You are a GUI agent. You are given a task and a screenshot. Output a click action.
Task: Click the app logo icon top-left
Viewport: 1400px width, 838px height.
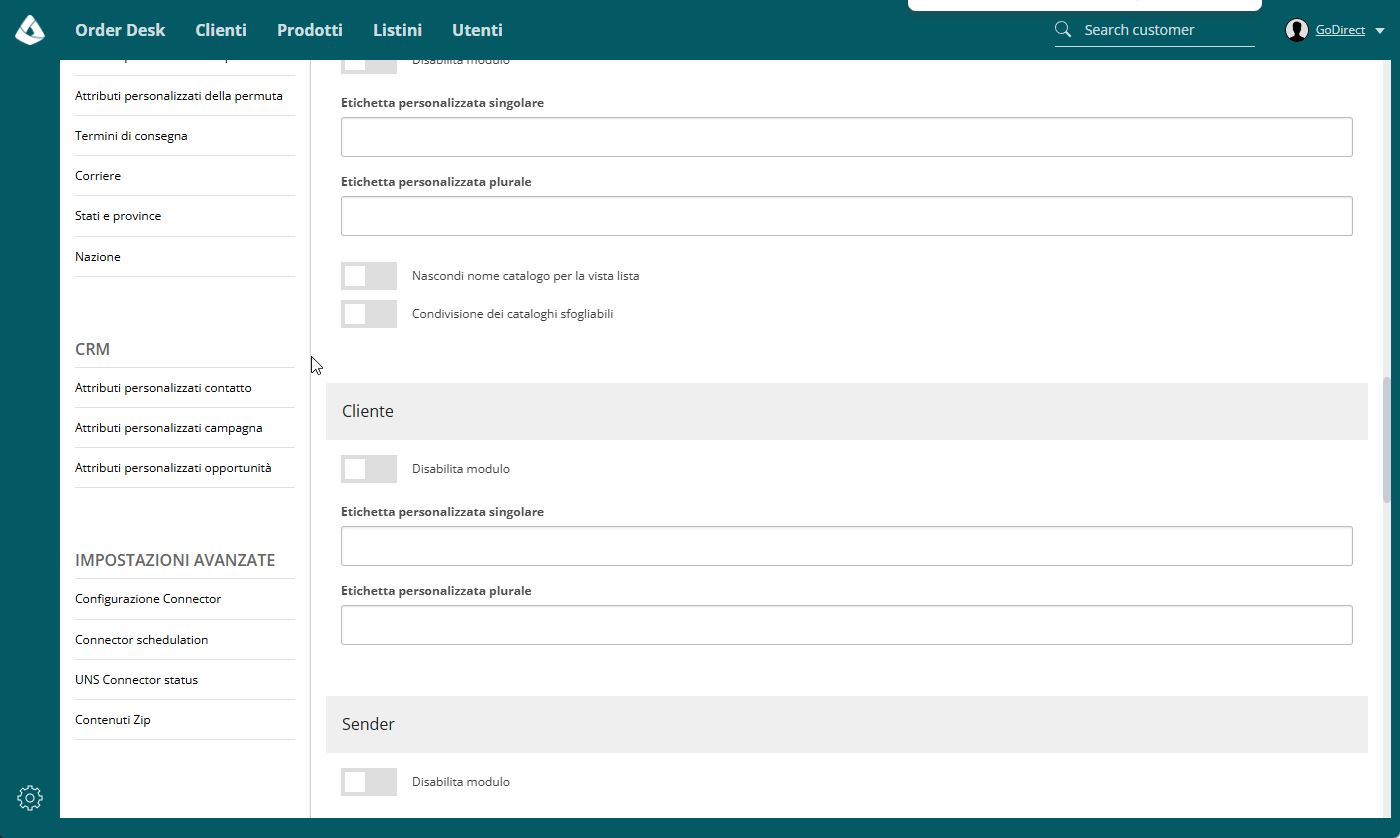tap(30, 30)
